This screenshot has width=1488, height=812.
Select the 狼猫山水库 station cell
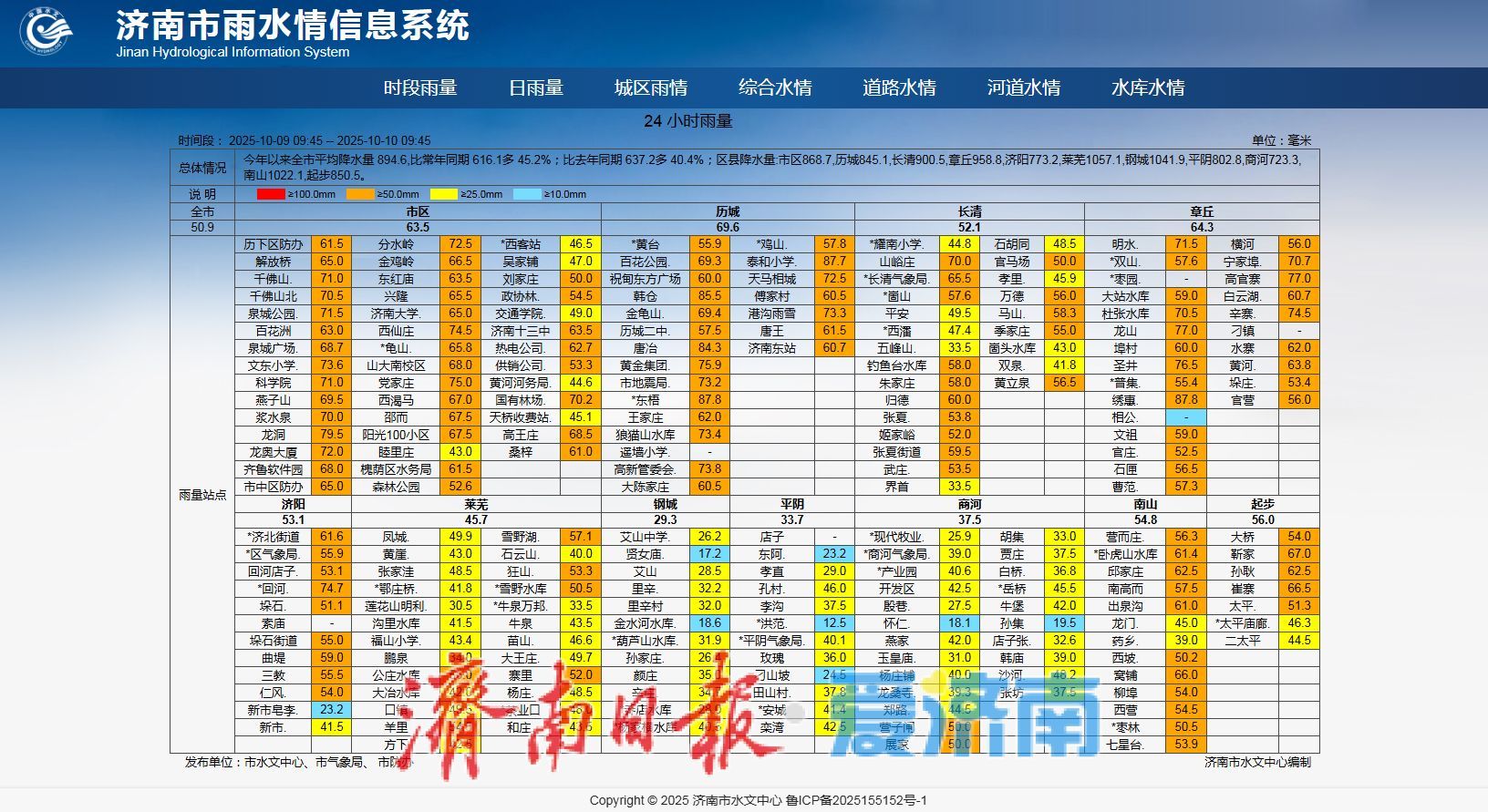pyautogui.click(x=646, y=435)
